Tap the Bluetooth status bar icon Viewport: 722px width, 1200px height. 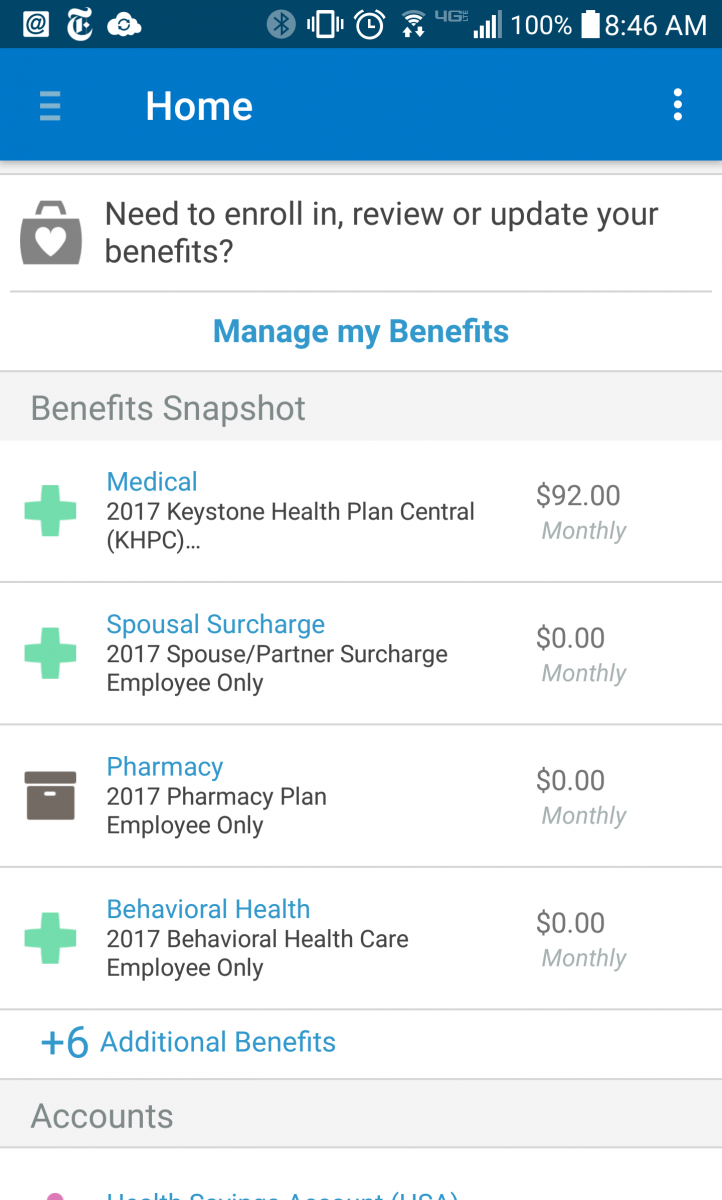pyautogui.click(x=281, y=24)
